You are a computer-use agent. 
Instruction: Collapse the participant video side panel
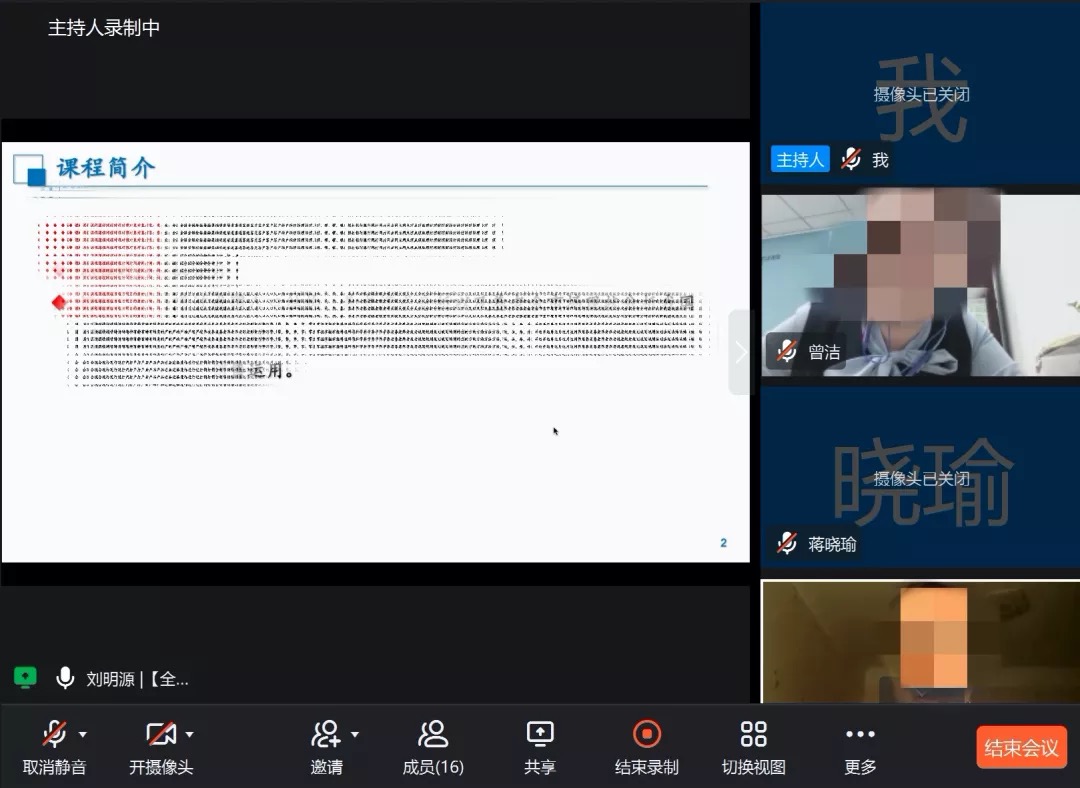point(740,352)
